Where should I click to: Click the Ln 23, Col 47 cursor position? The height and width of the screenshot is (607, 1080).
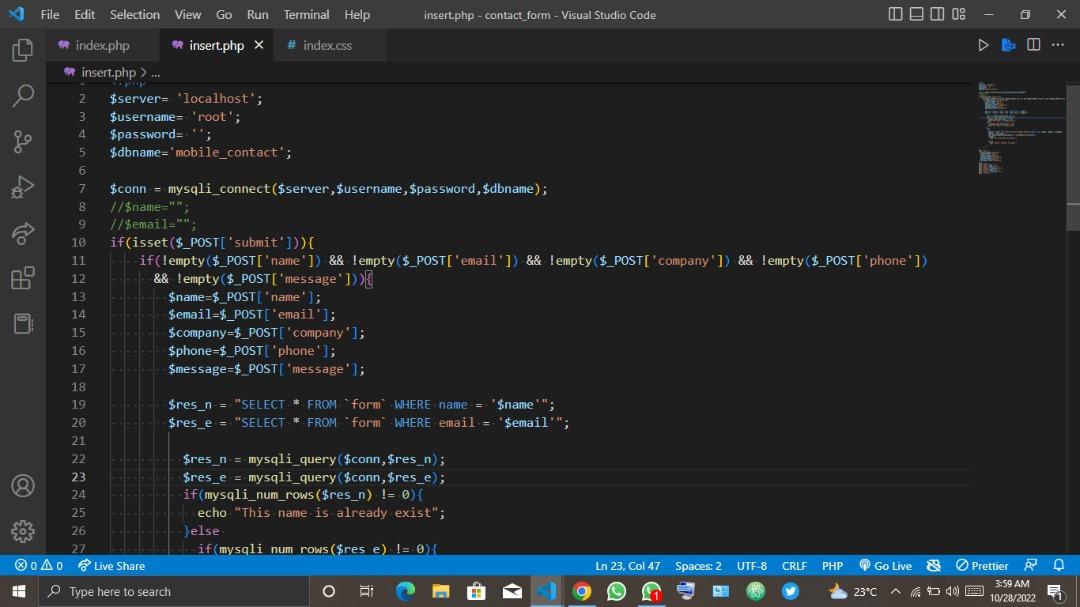(627, 566)
